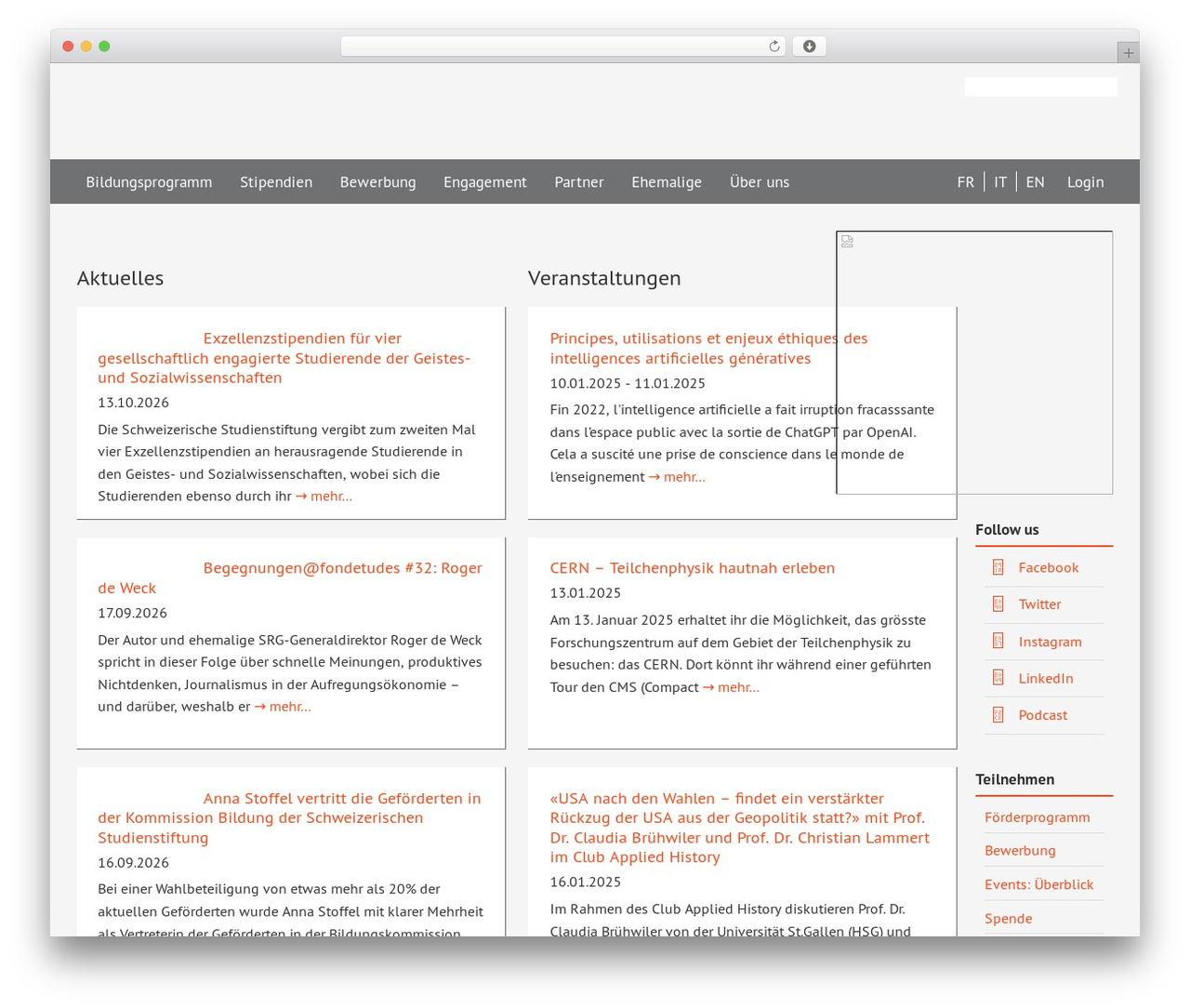The width and height of the screenshot is (1190, 1008).
Task: Open the Twitter text link
Action: tap(1039, 604)
